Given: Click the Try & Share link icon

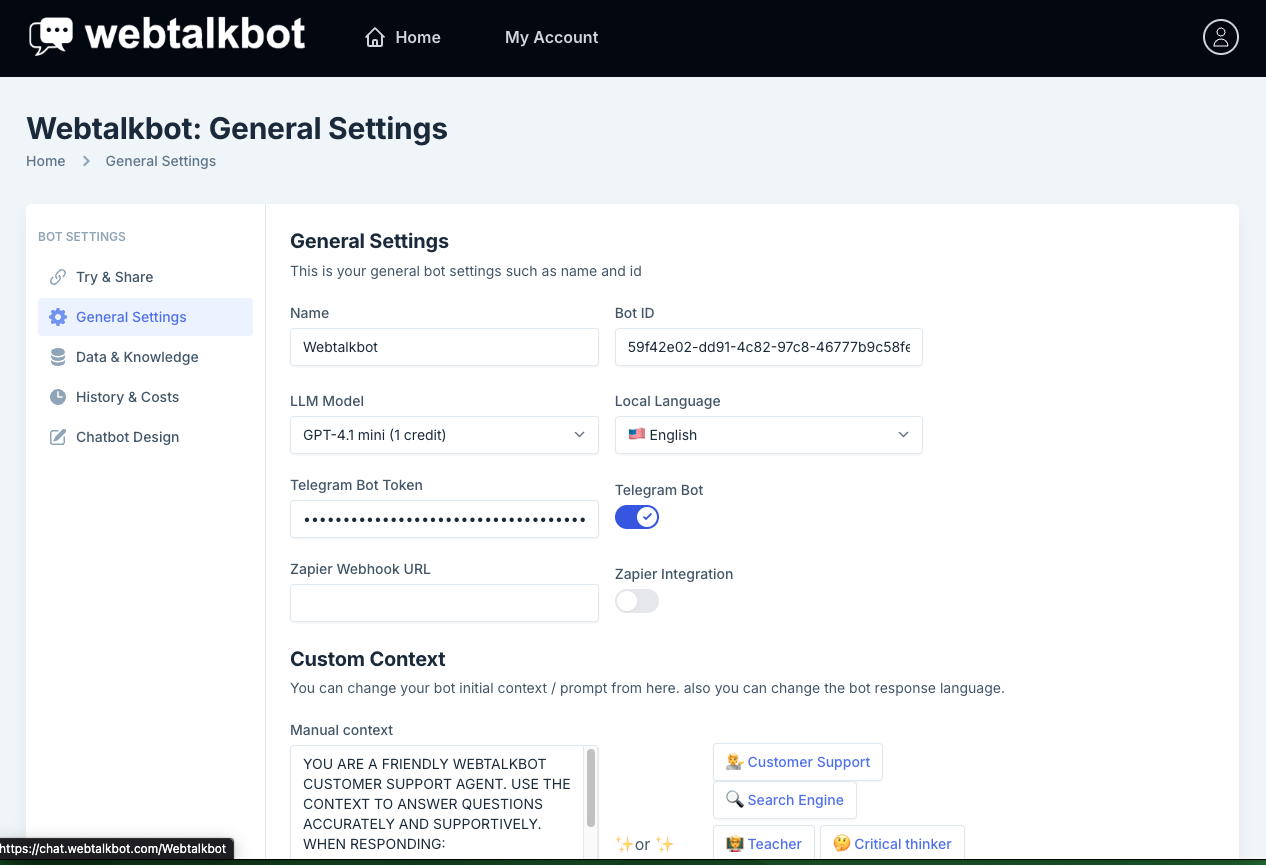Looking at the screenshot, I should coord(58,277).
